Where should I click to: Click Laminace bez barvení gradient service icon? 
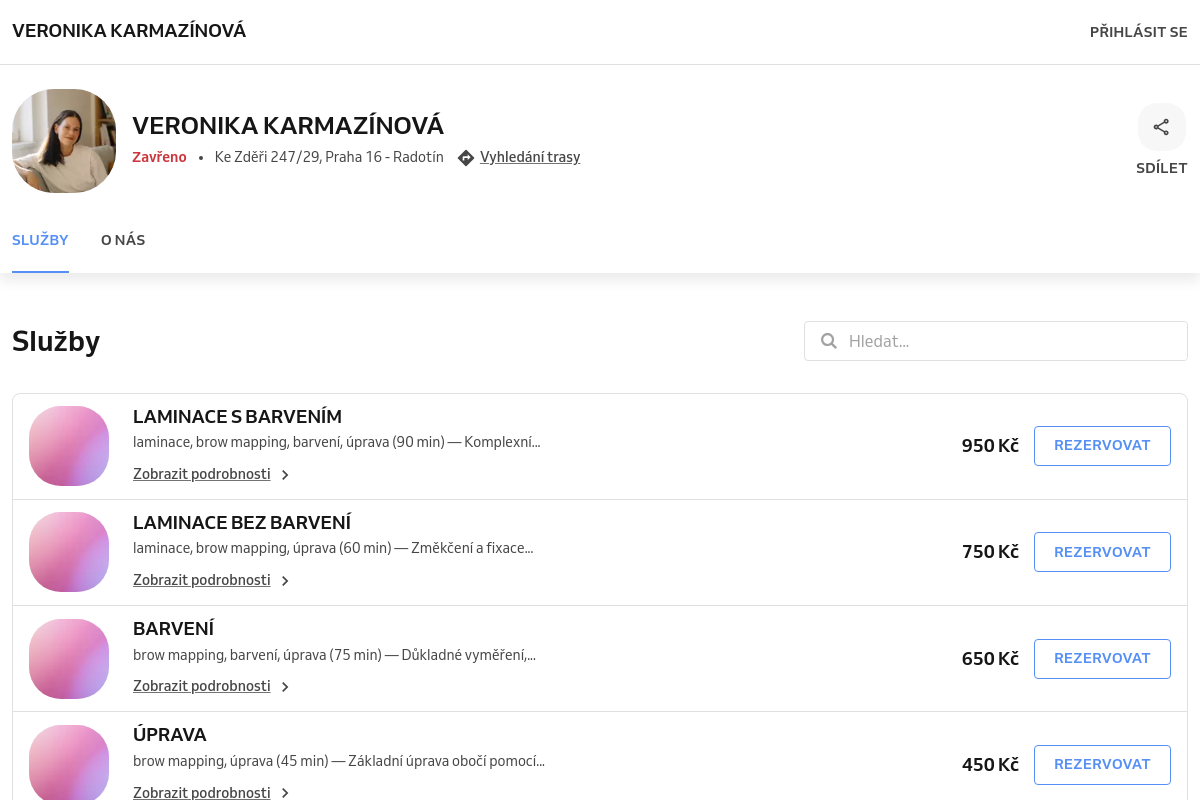pyautogui.click(x=69, y=552)
